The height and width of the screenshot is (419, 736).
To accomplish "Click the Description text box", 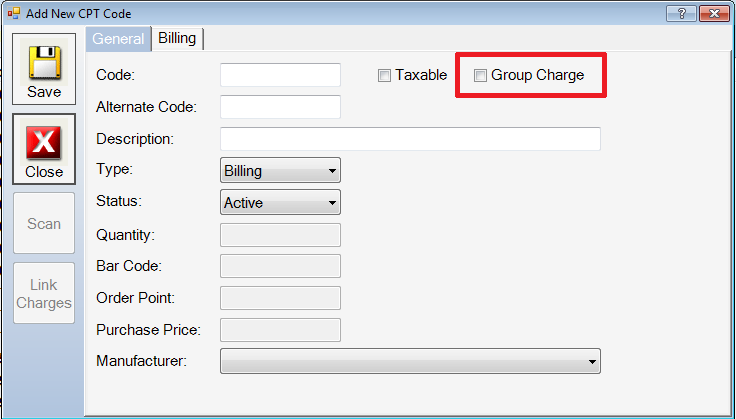I will tap(410, 139).
